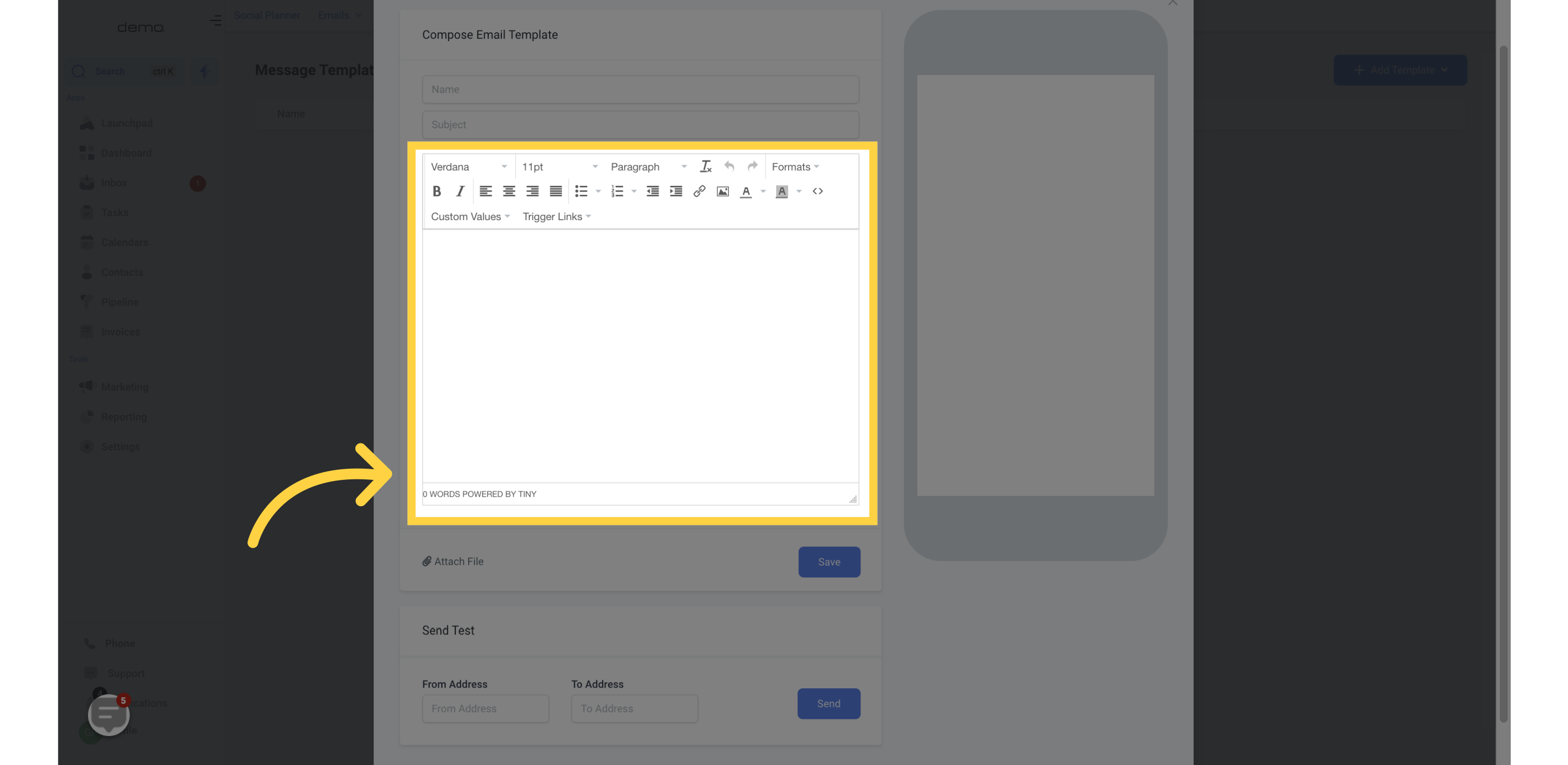
Task: Select the Subject input field
Action: point(640,124)
